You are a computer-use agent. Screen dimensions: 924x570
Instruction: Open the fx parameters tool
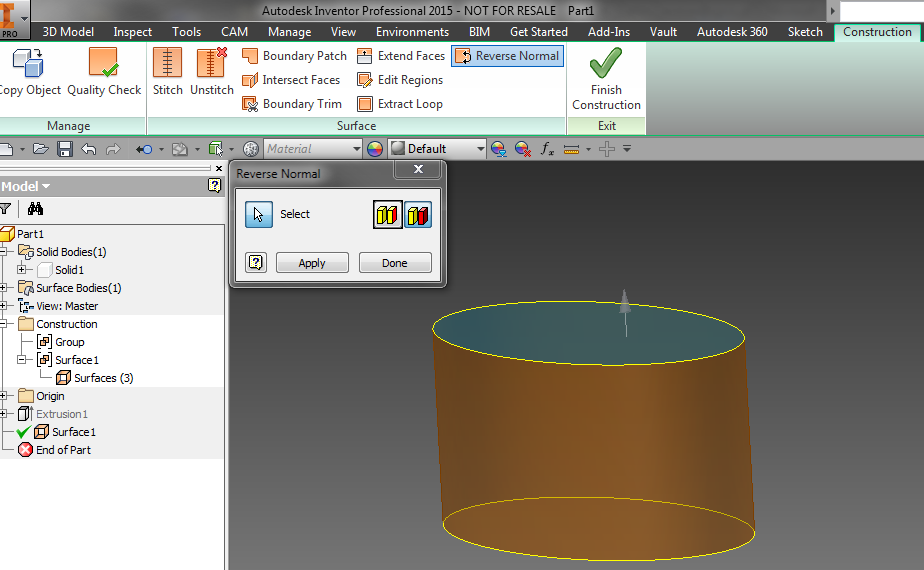click(547, 149)
